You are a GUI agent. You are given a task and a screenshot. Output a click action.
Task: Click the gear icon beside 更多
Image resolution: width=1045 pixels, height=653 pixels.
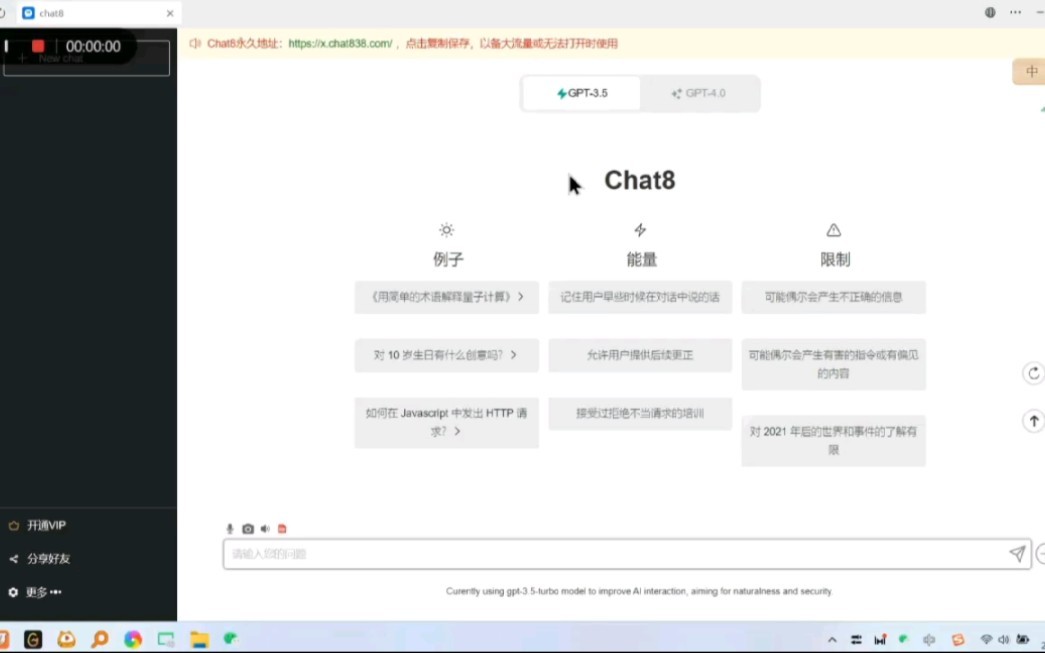coord(13,592)
